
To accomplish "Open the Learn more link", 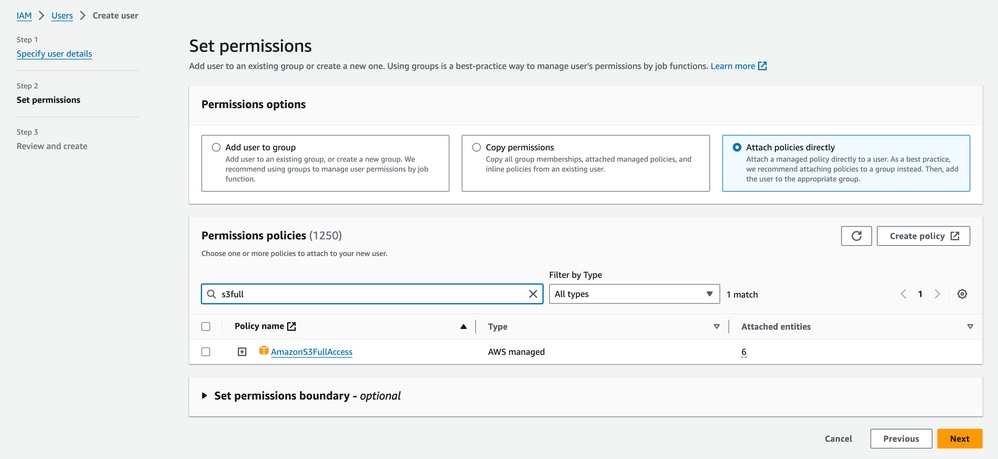I will (x=733, y=66).
